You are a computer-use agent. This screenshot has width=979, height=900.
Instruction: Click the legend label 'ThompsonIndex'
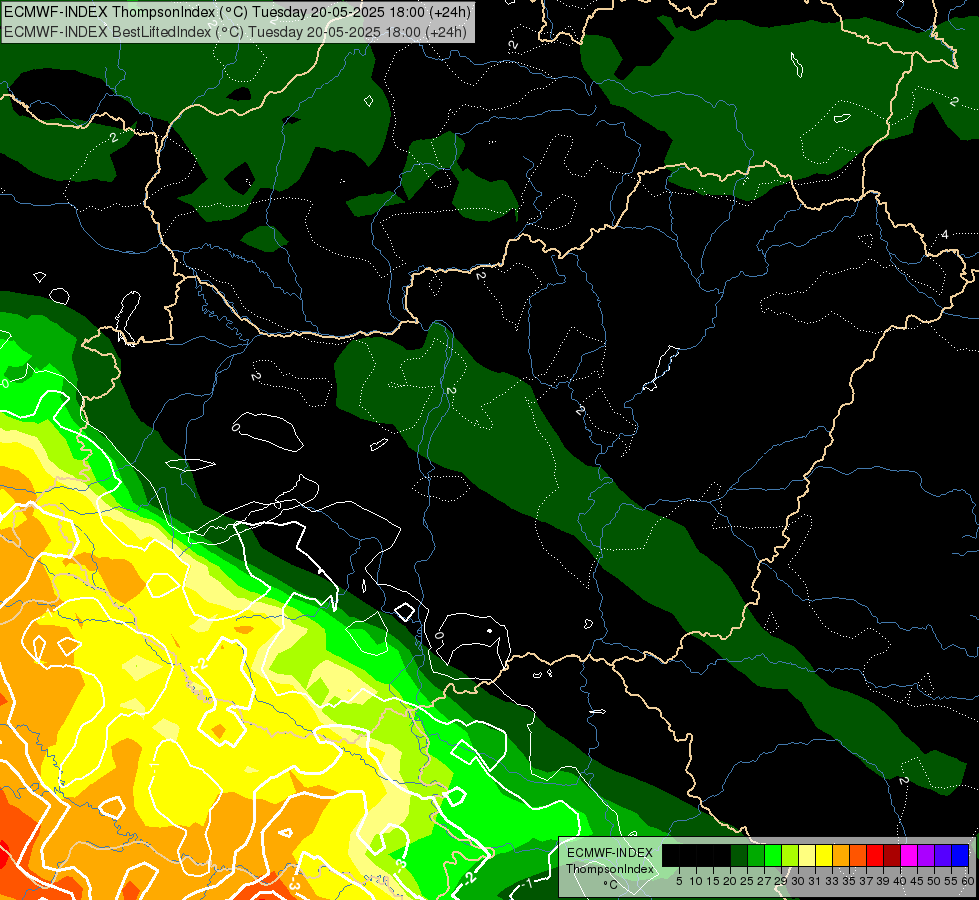point(610,869)
